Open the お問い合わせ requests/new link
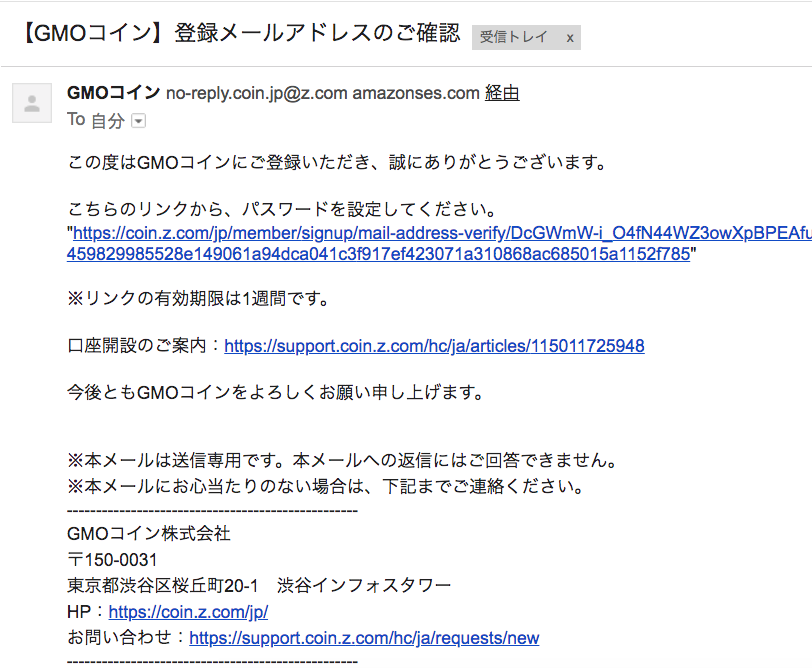 click(x=364, y=638)
